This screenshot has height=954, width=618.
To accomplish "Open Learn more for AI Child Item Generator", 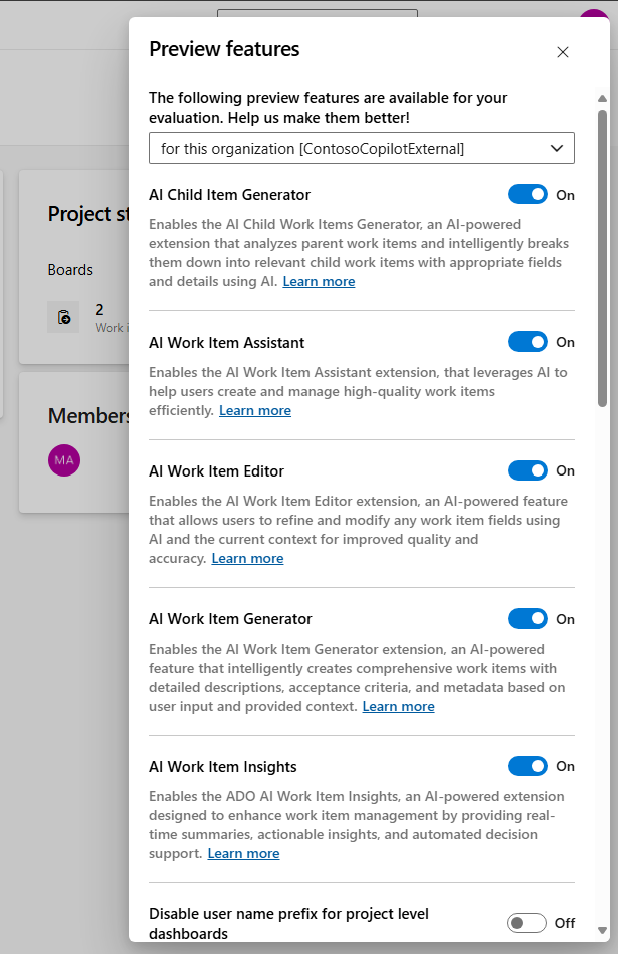I will click(x=318, y=281).
